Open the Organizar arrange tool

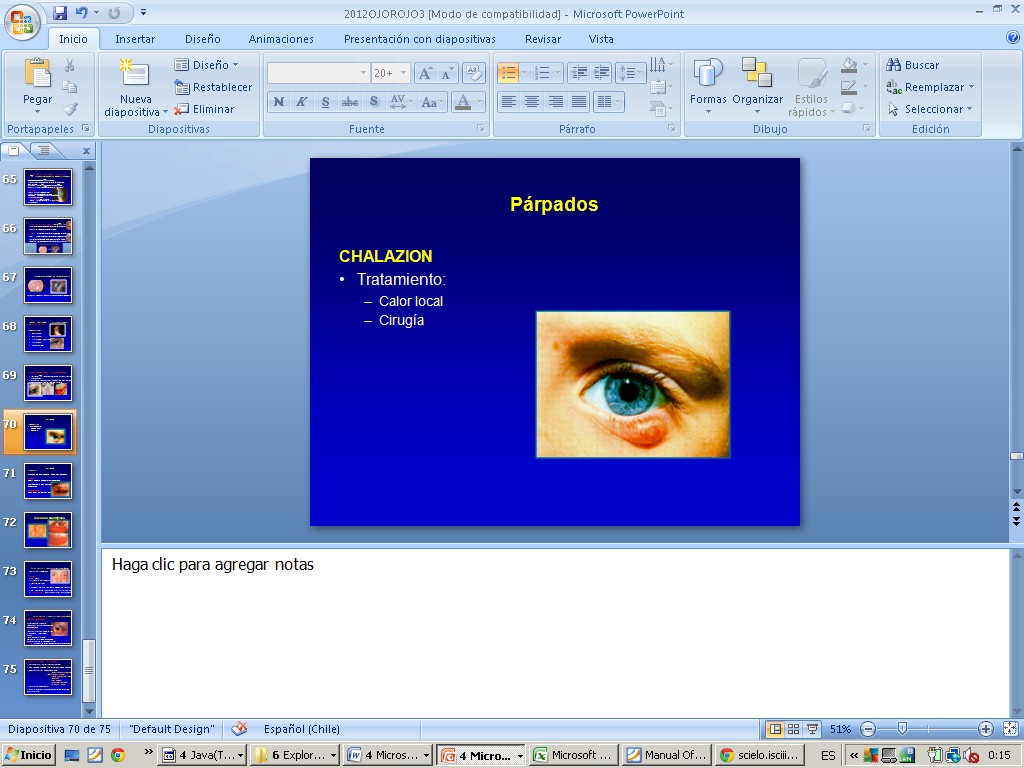coord(757,74)
